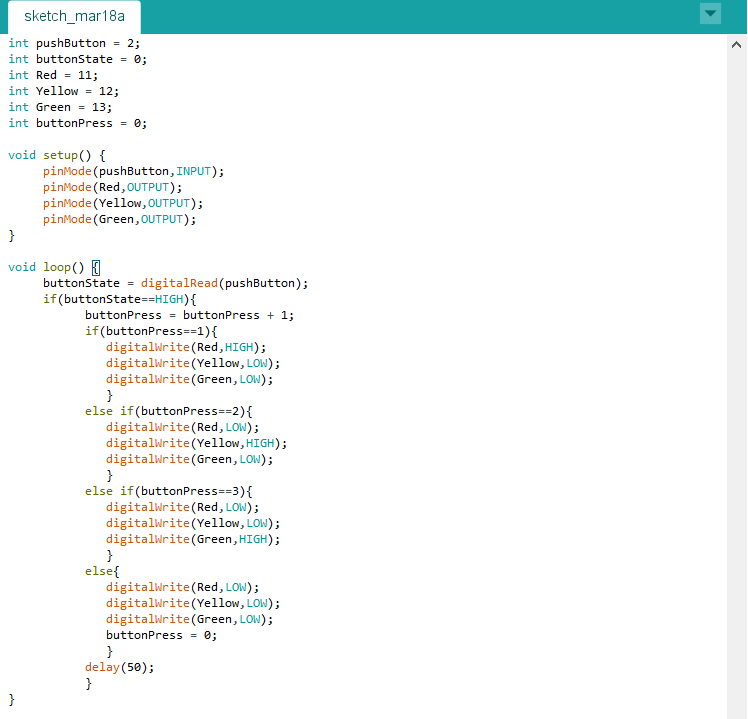This screenshot has height=719, width=748.
Task: Click 'digitalWrite(Red,HIGH);' line
Action: coord(186,347)
